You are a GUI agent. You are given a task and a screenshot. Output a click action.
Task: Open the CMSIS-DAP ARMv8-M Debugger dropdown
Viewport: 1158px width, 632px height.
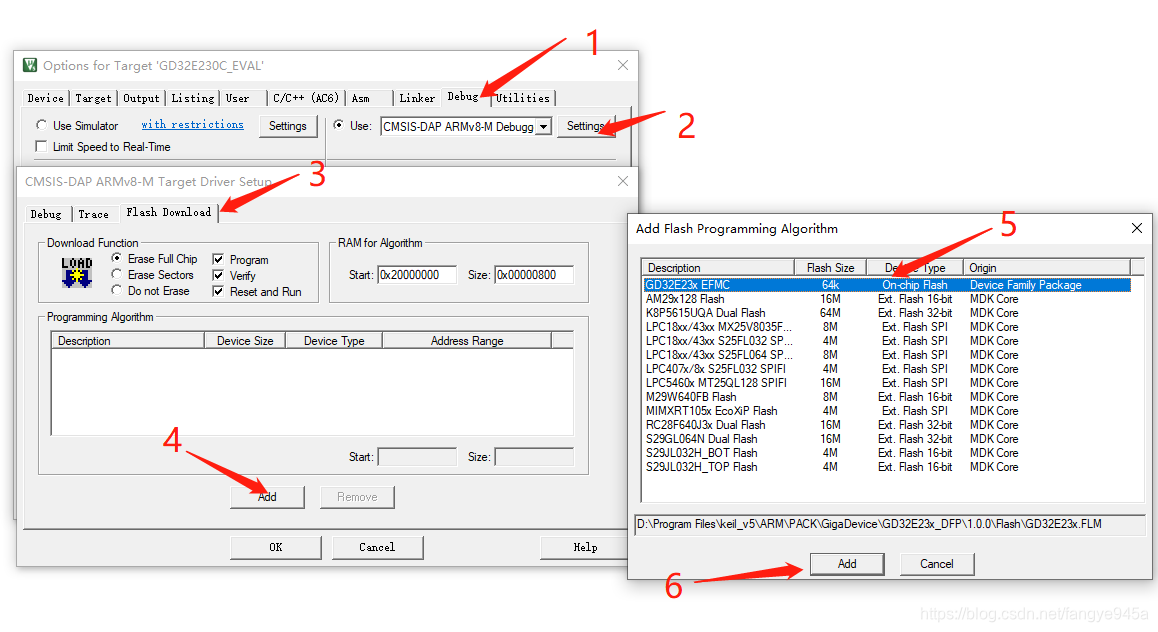click(544, 127)
